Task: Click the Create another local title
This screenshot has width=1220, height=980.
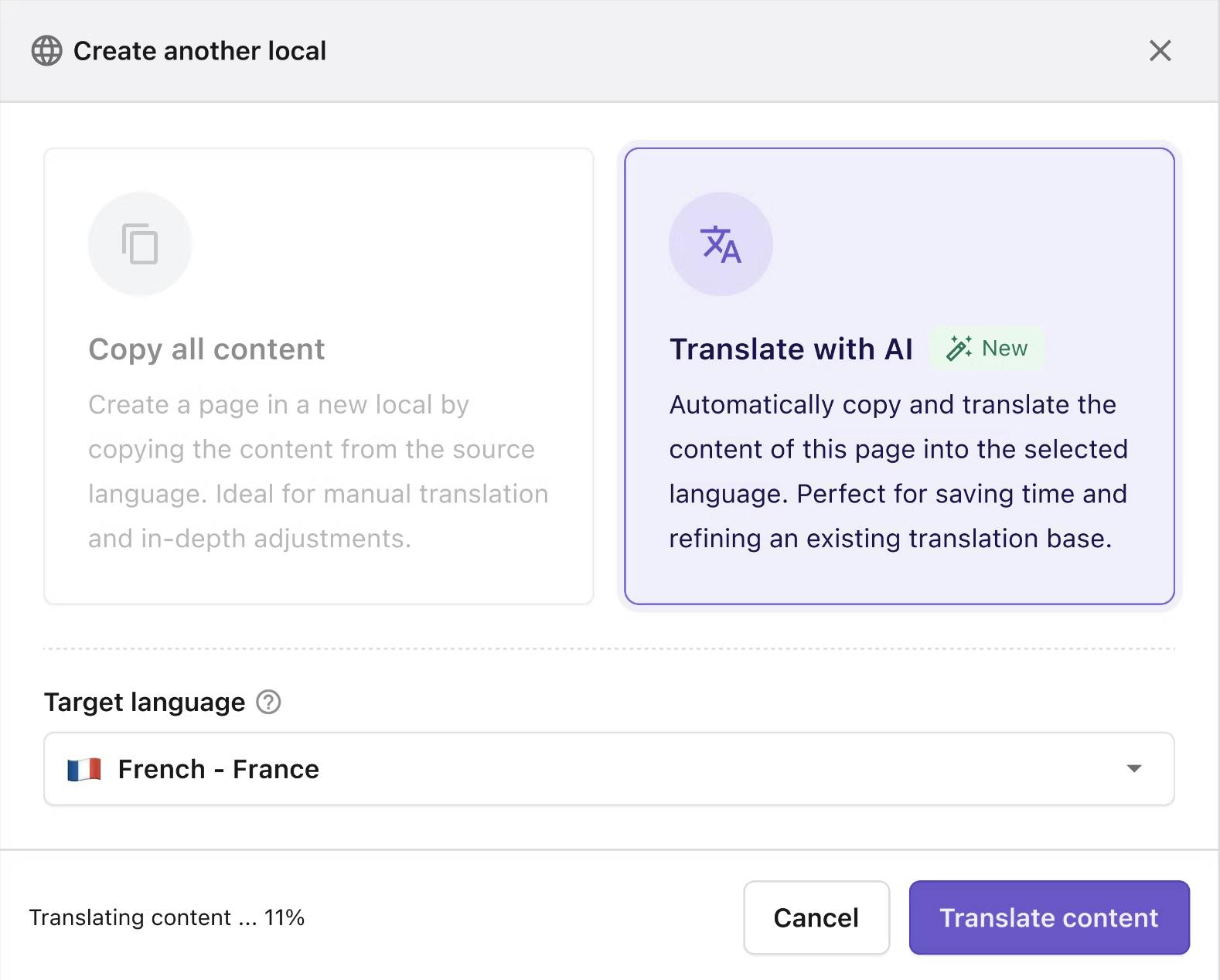Action: pyautogui.click(x=199, y=51)
